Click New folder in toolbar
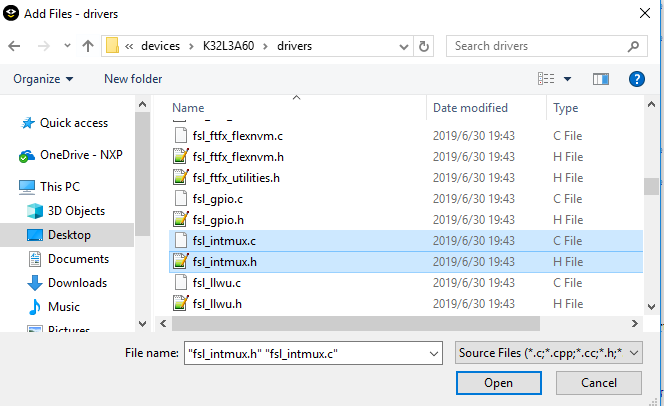This screenshot has width=664, height=406. tap(133, 78)
